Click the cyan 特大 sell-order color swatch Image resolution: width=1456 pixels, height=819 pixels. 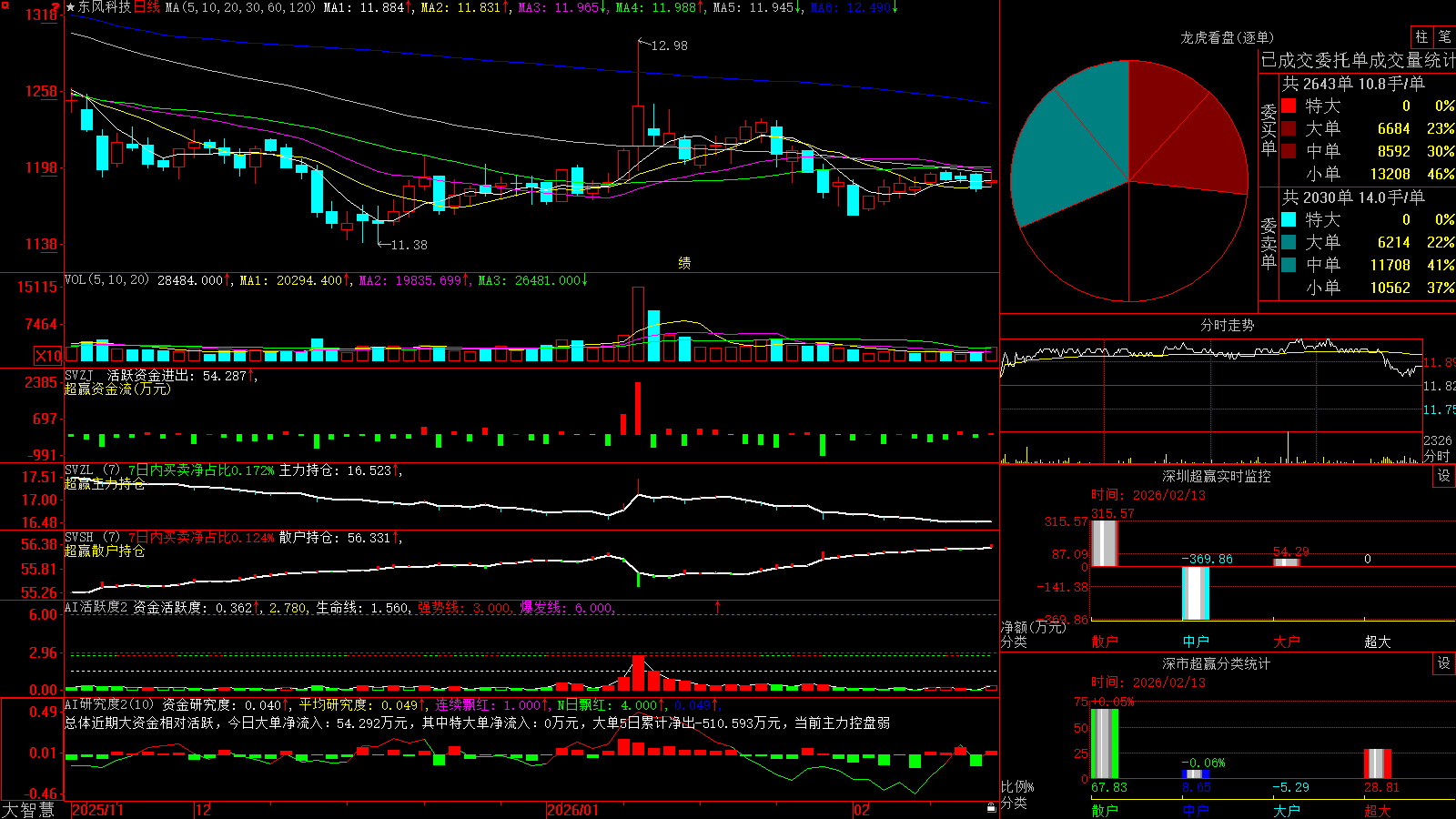click(1289, 219)
